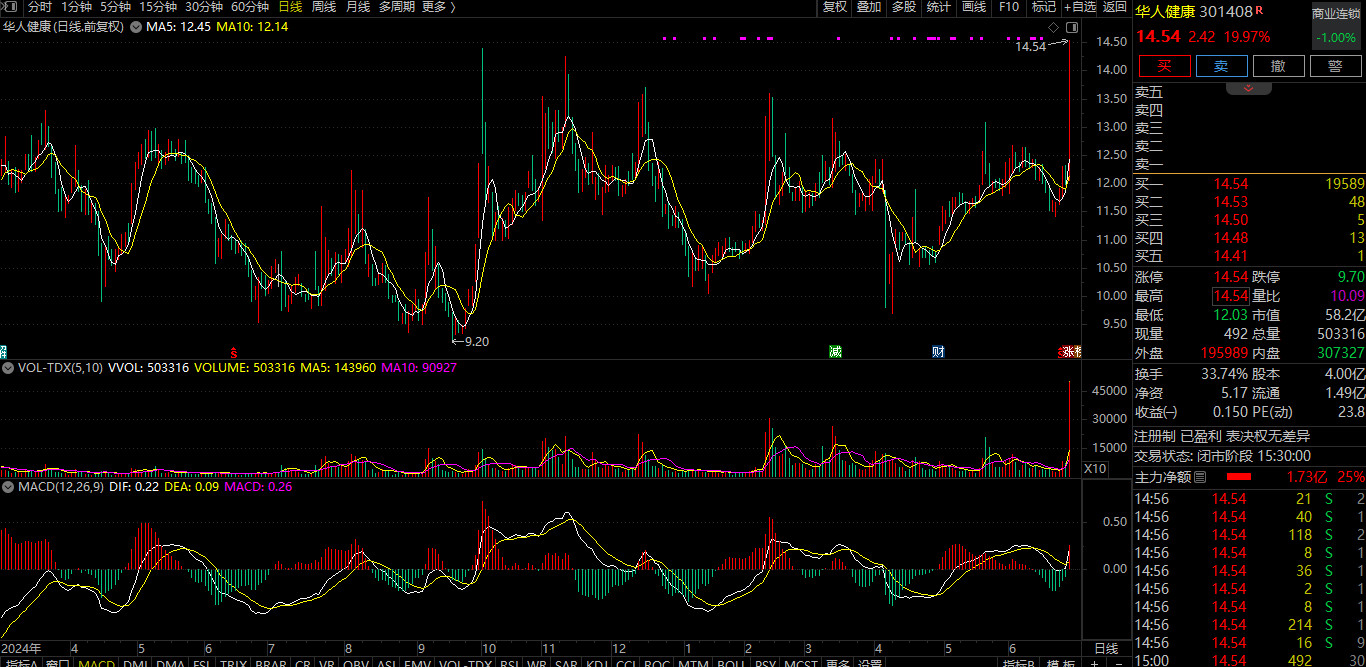This screenshot has height=667, width=1366.
Task: Expand the 更多 periods menu
Action: (438, 7)
